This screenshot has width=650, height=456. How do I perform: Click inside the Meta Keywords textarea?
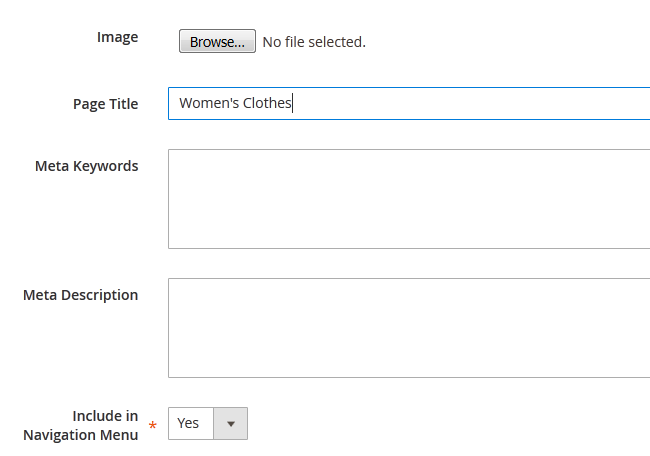(409, 199)
